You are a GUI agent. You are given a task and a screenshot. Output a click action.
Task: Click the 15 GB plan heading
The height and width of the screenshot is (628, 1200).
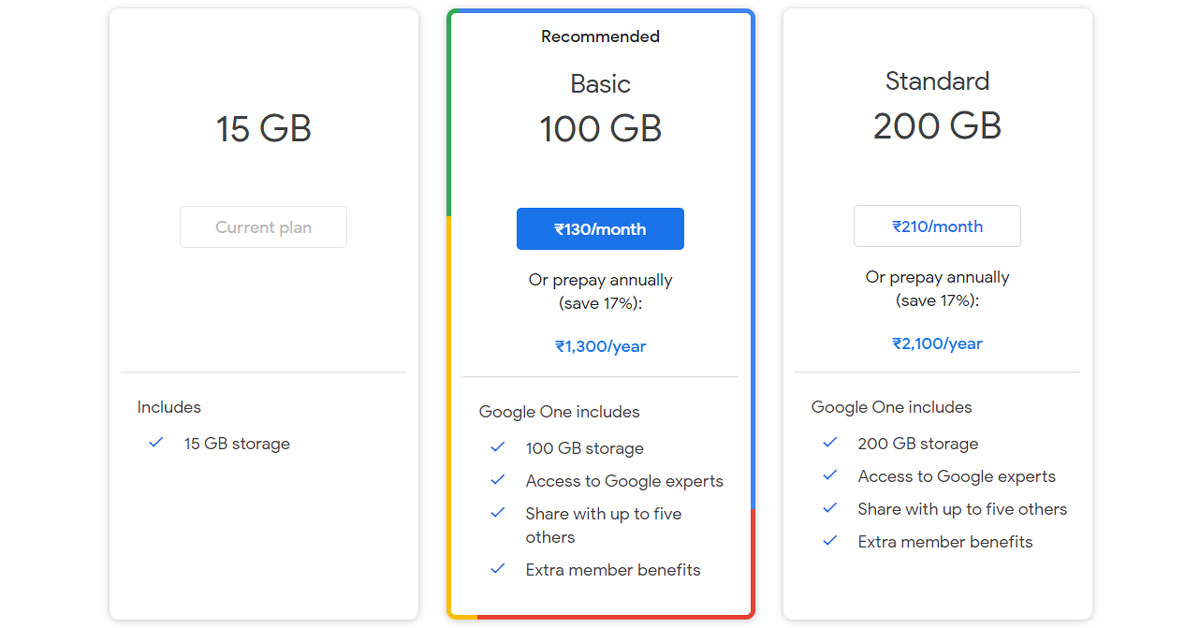(x=263, y=128)
